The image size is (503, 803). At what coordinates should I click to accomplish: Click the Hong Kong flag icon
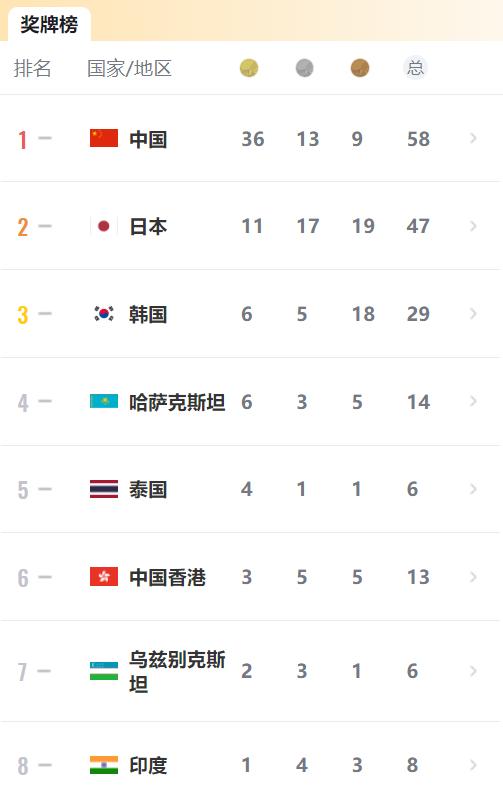(104, 577)
